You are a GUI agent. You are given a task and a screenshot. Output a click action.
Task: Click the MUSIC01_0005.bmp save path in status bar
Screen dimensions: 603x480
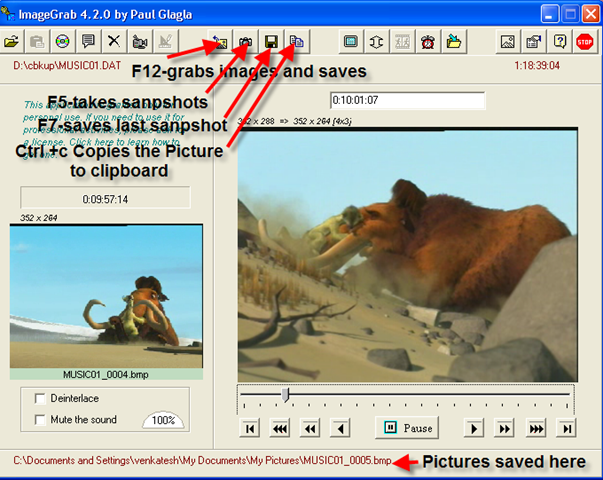[203, 460]
